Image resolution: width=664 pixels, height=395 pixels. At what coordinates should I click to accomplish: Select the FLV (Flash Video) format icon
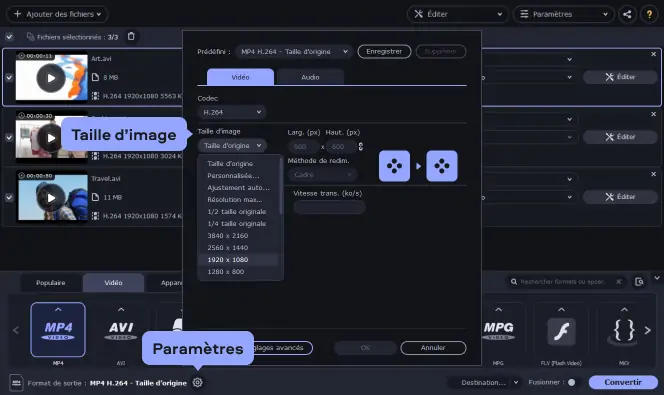(561, 330)
